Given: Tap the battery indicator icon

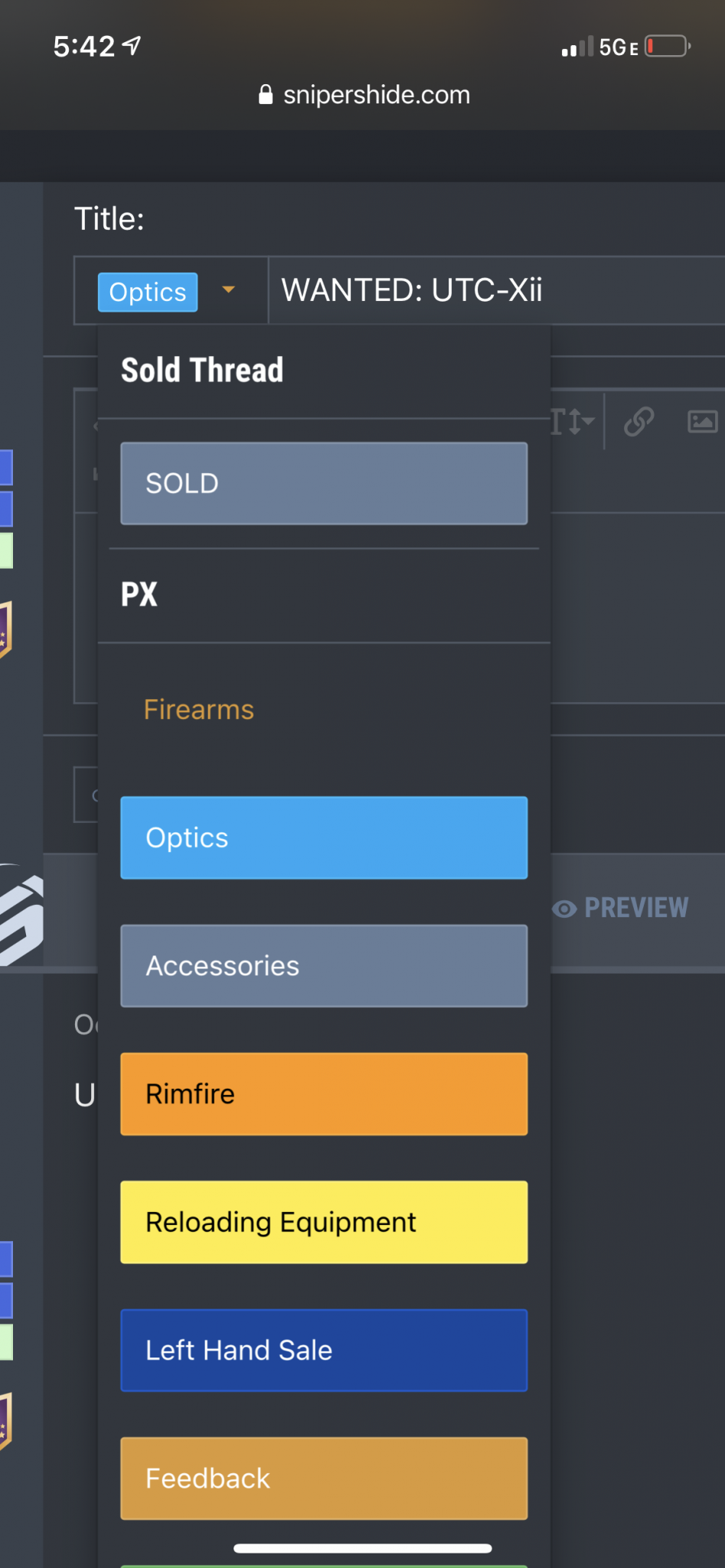Looking at the screenshot, I should pyautogui.click(x=668, y=47).
